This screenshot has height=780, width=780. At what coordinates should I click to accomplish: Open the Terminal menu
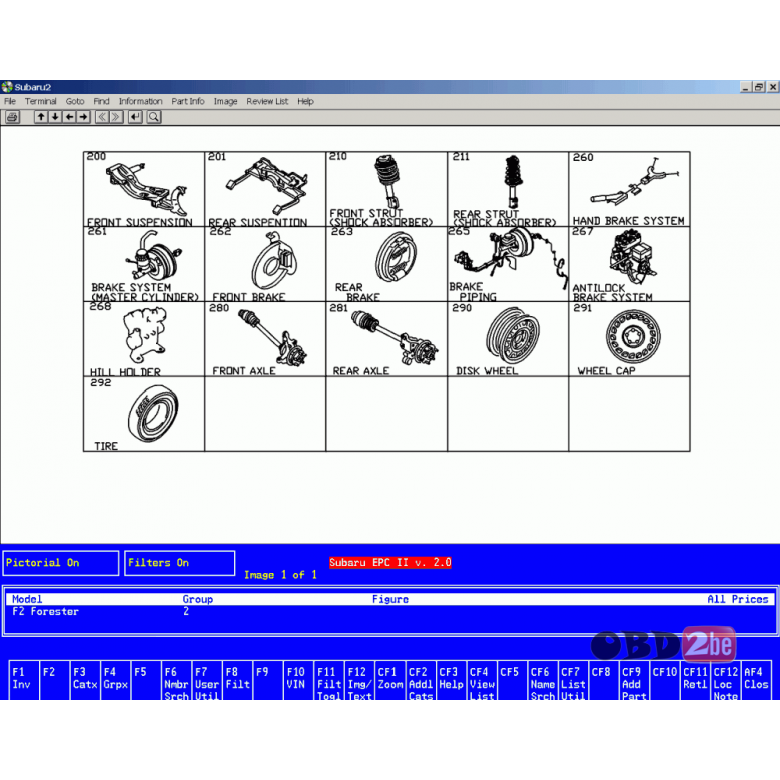pos(41,101)
